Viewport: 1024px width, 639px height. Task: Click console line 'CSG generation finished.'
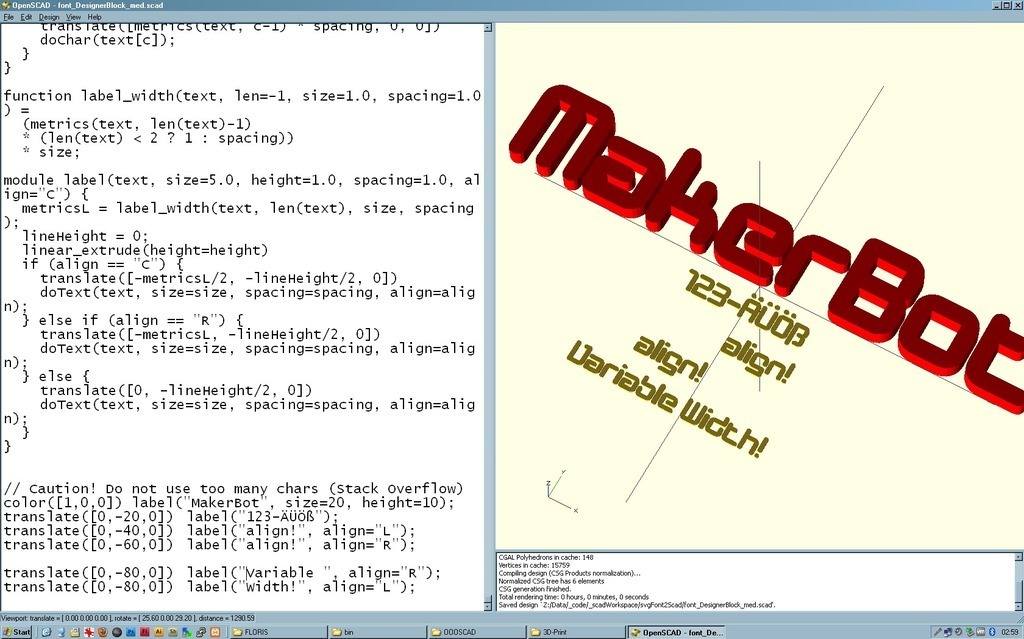pyautogui.click(x=536, y=589)
